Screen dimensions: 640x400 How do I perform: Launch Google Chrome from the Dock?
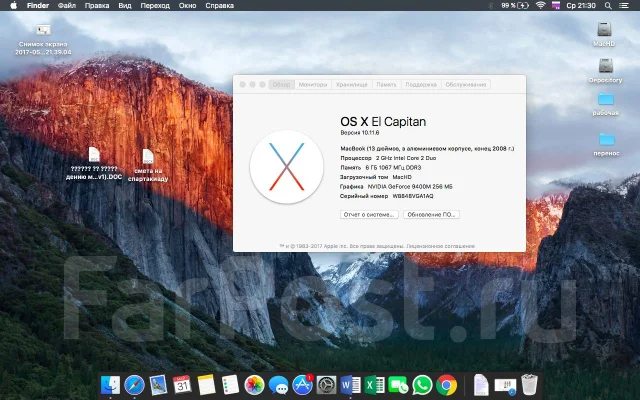(447, 385)
